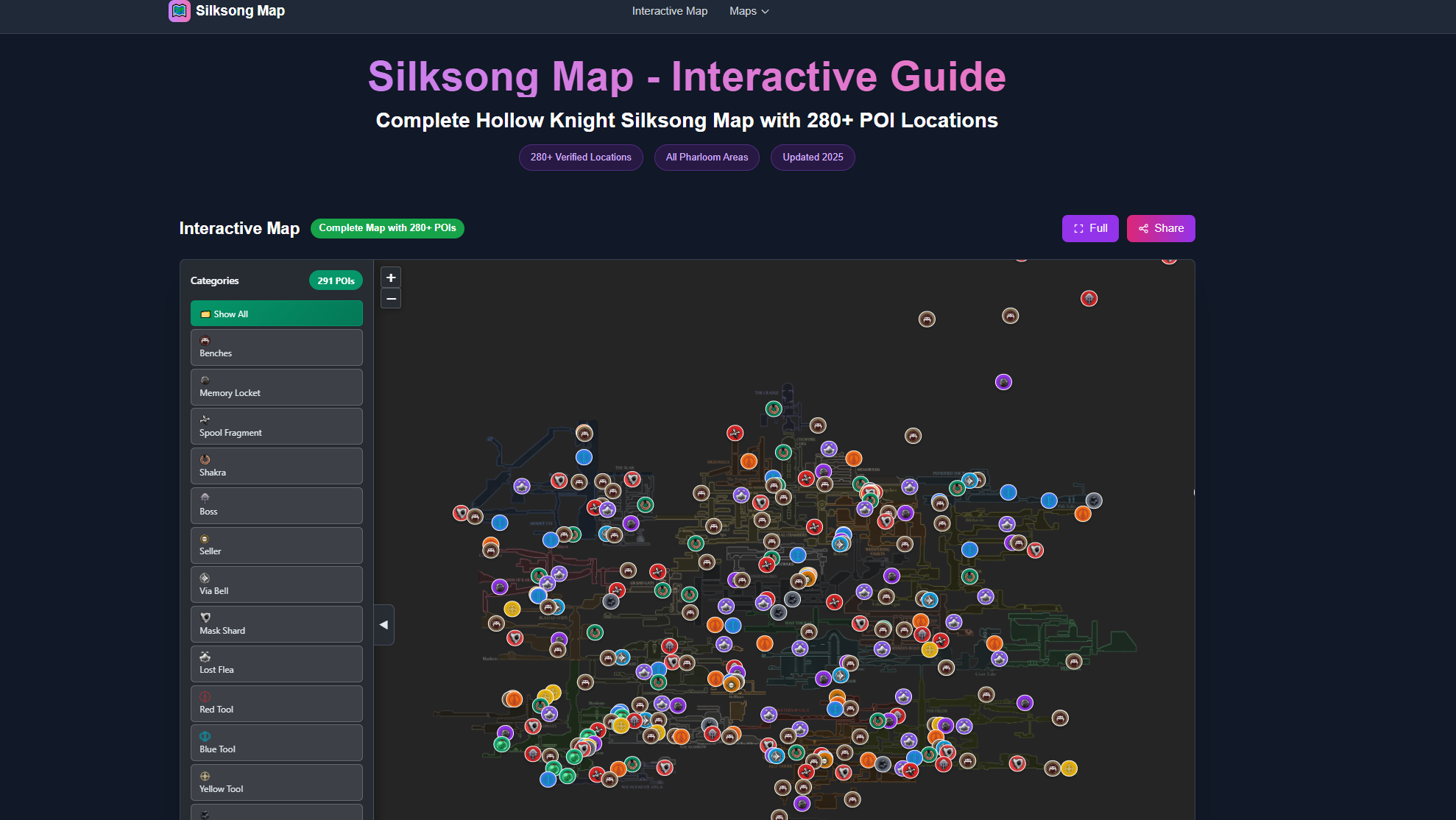Click the 280+ Verified Locations badge
The width and height of the screenshot is (1456, 820).
pos(581,158)
